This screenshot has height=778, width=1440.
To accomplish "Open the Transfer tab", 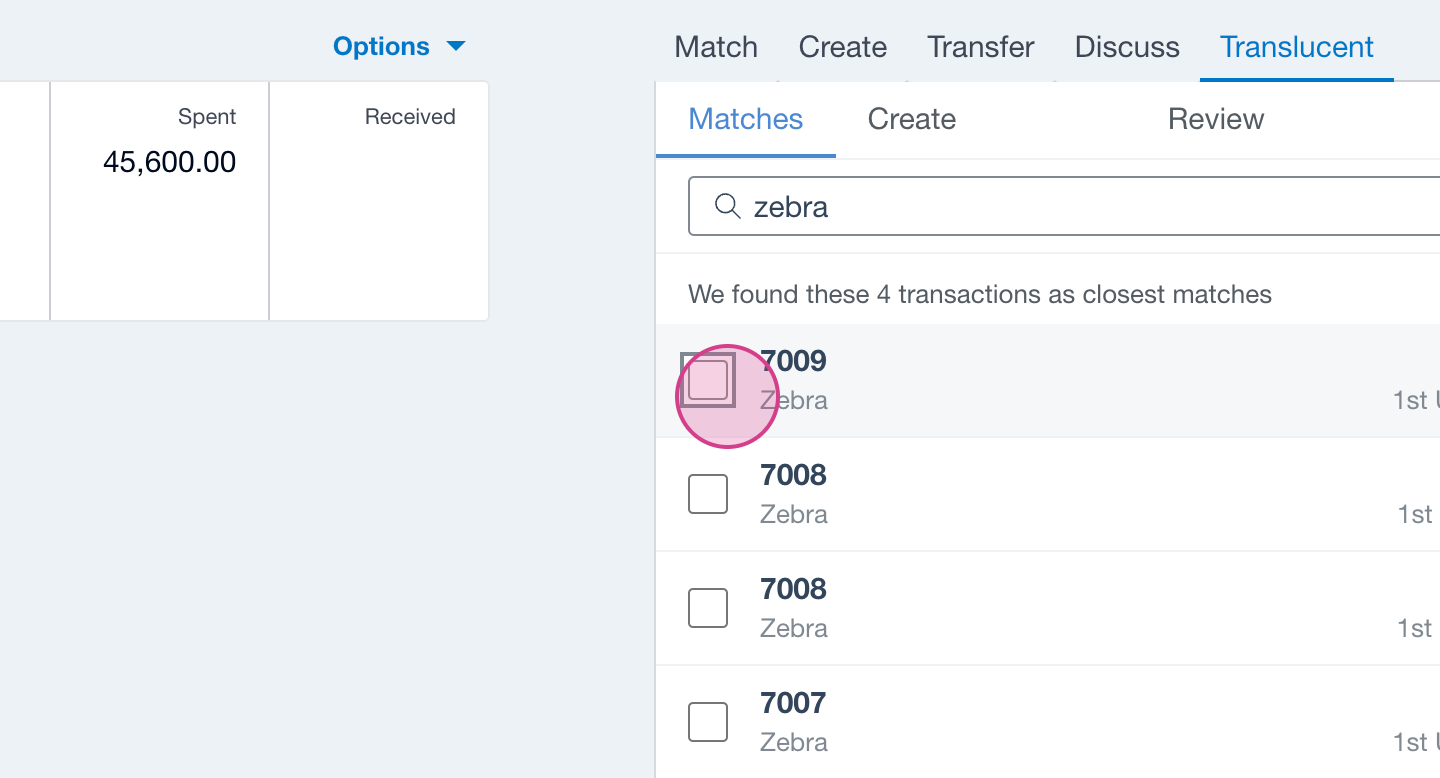I will 980,47.
